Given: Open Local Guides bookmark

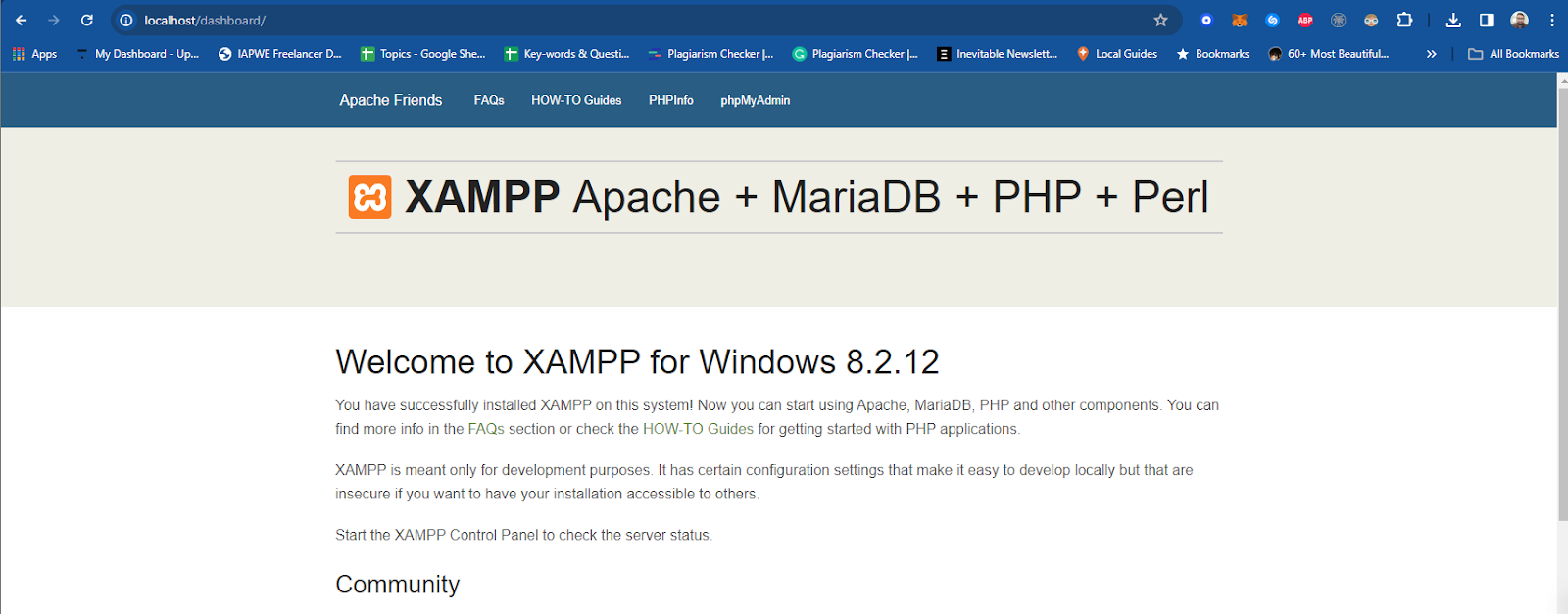Looking at the screenshot, I should [x=1116, y=54].
